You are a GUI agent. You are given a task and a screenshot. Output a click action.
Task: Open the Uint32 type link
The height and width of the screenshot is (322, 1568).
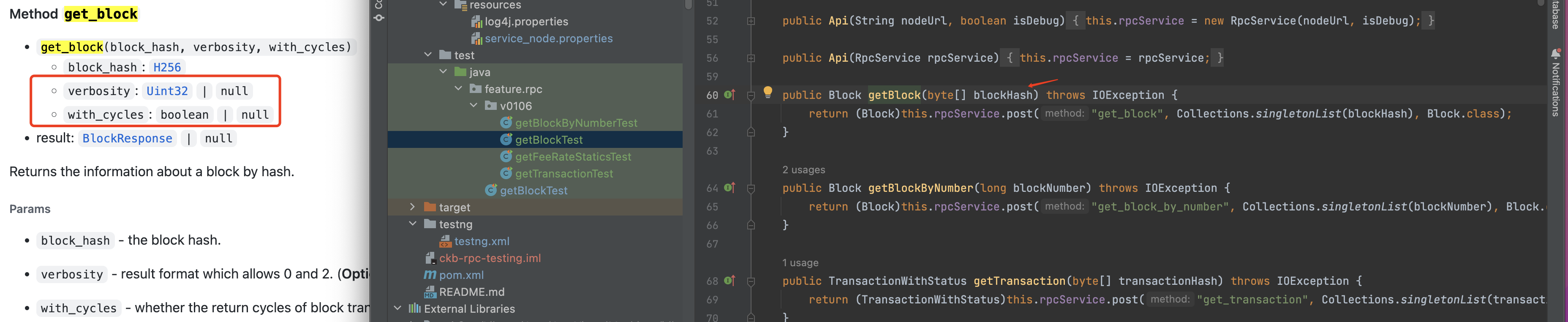167,91
